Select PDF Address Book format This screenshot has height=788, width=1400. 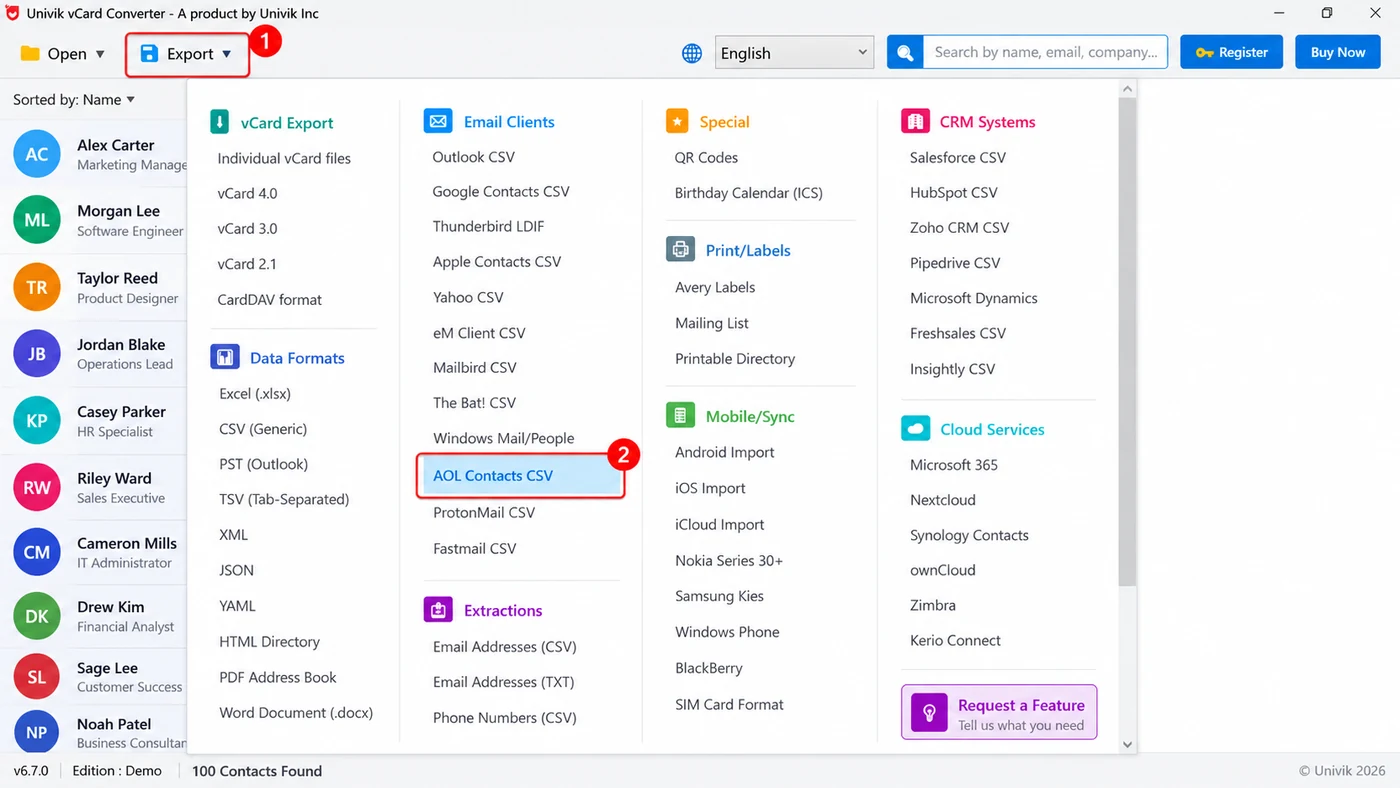pos(278,677)
